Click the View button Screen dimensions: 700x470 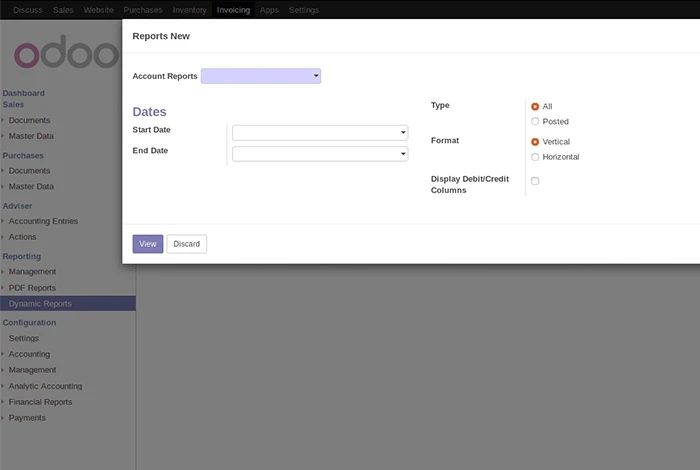click(x=148, y=244)
